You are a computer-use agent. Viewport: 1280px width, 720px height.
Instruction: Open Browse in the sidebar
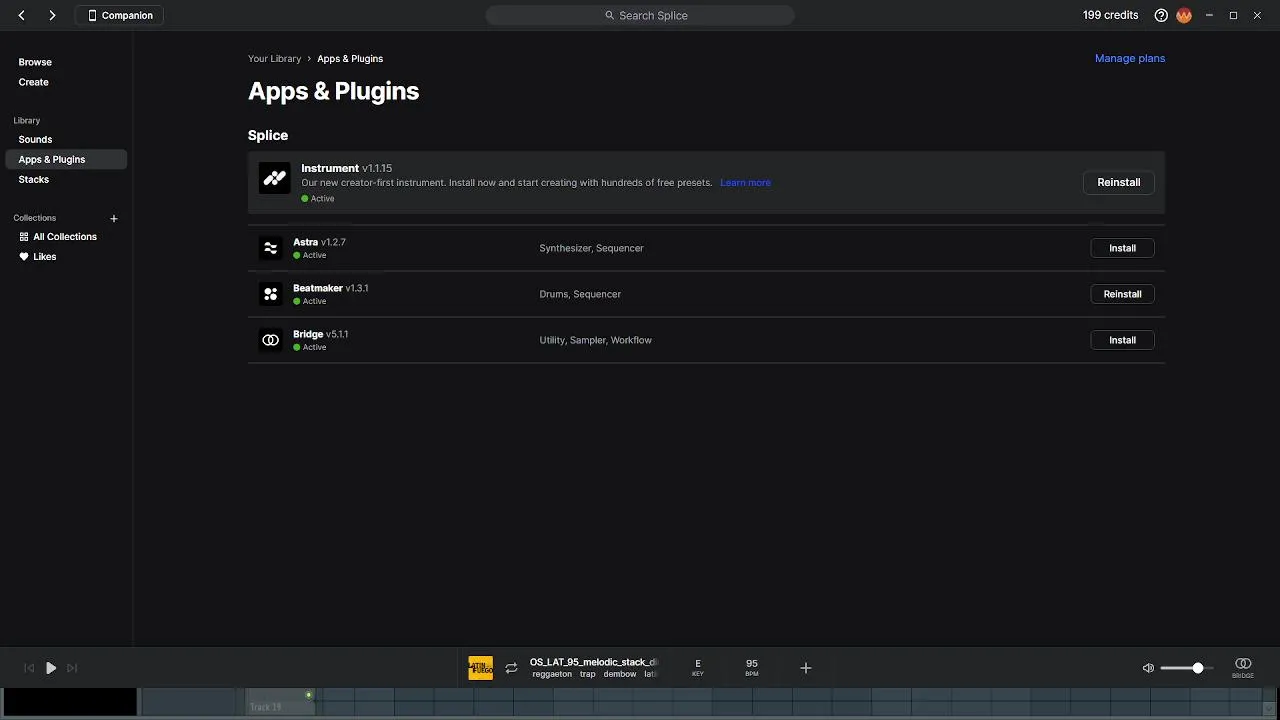[35, 62]
